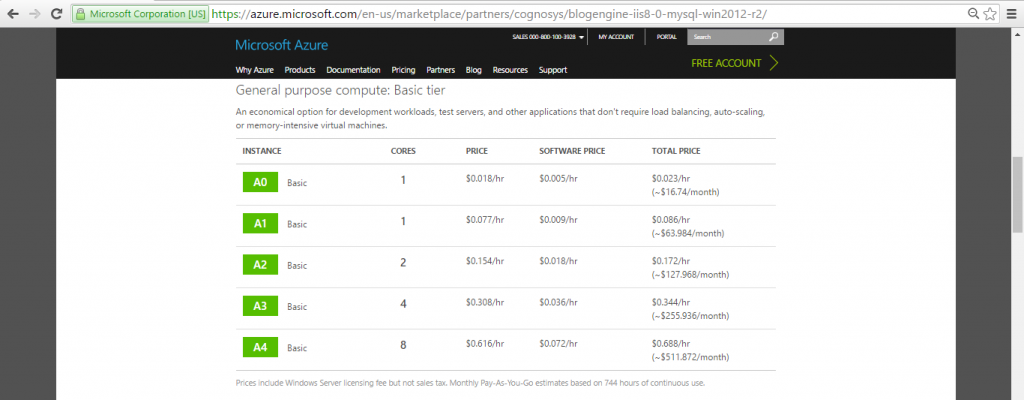Image resolution: width=1024 pixels, height=400 pixels.
Task: Open the Pricing menu item
Action: pos(403,70)
